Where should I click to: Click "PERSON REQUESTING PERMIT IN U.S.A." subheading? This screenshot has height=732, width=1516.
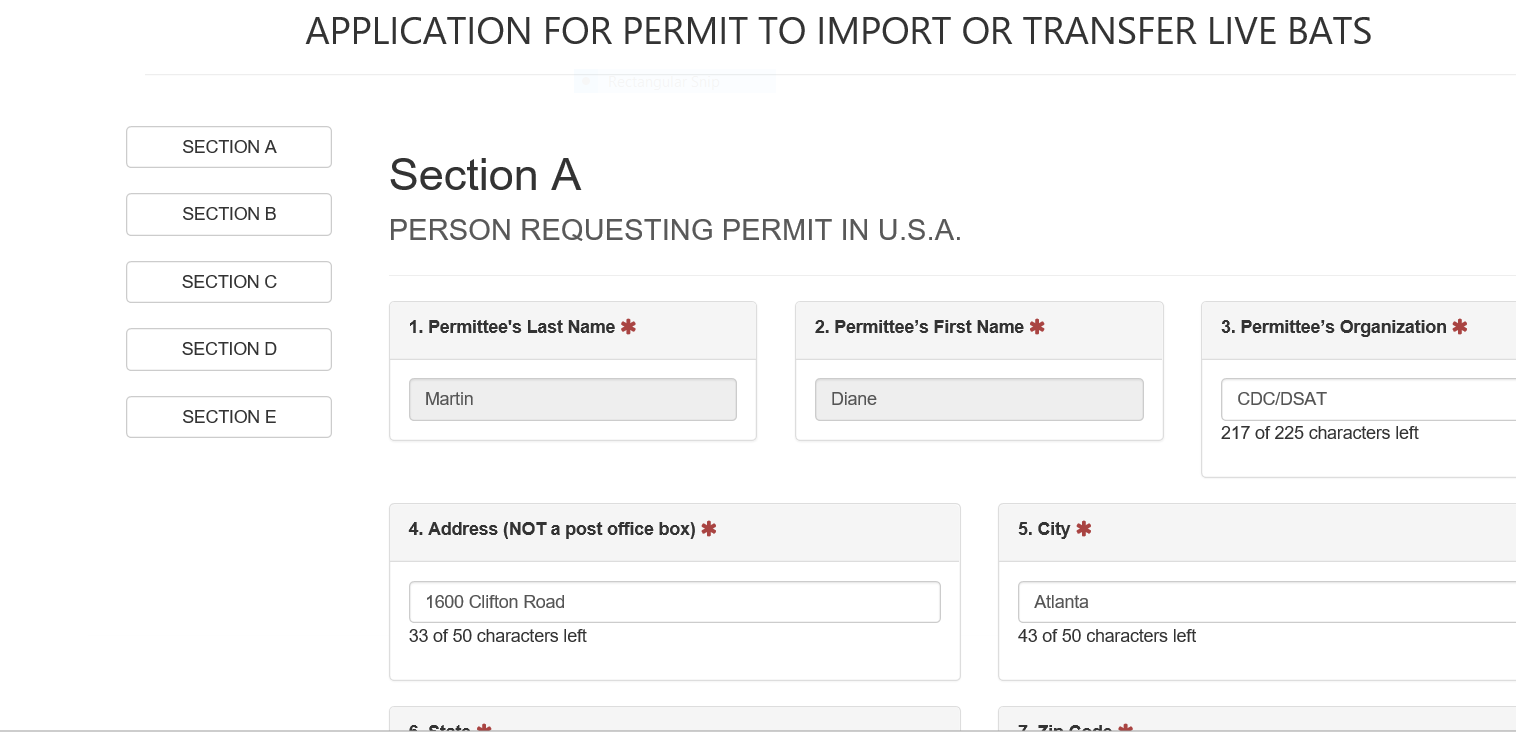(675, 231)
